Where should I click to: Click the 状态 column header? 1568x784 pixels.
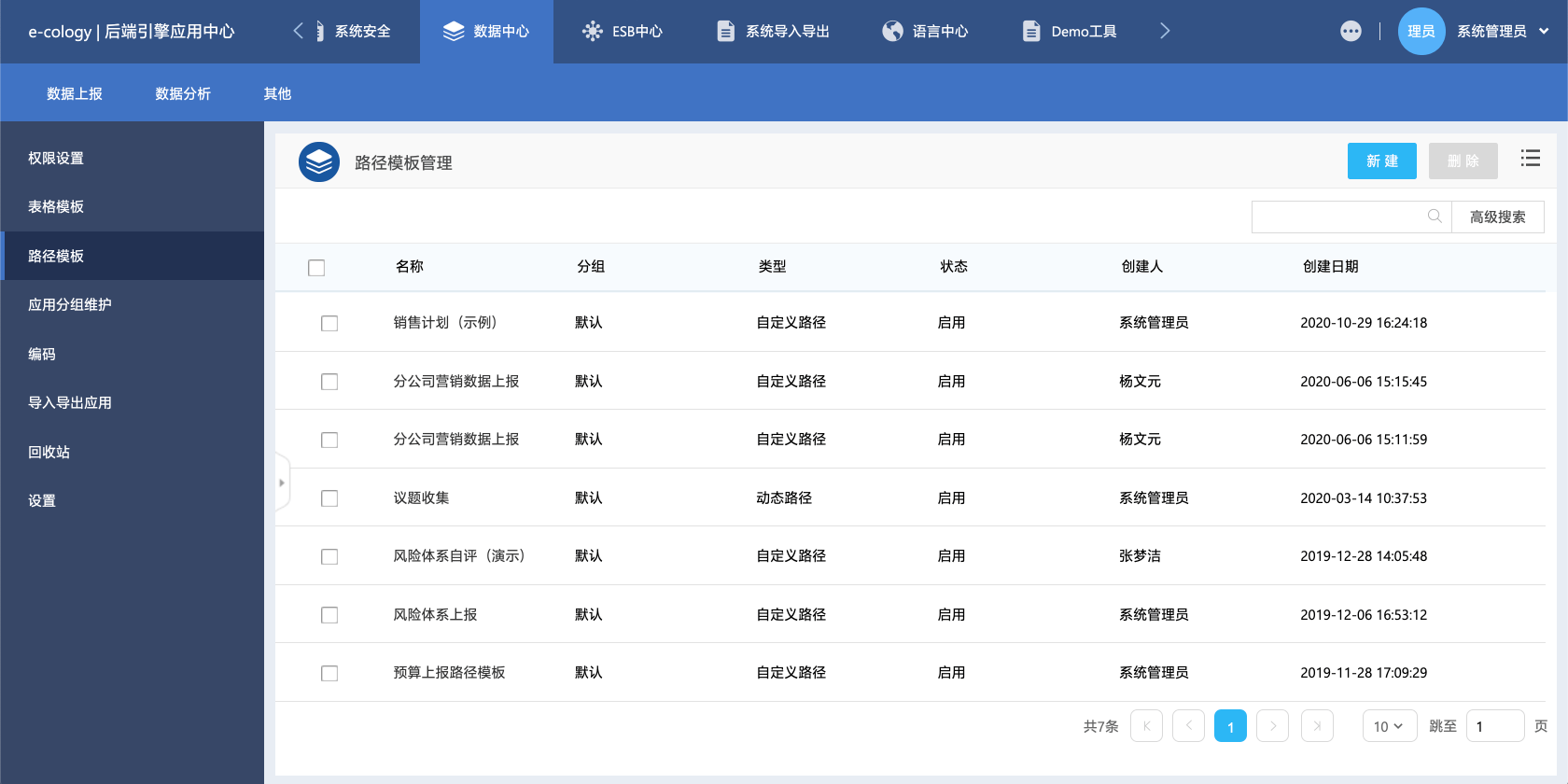(x=953, y=266)
